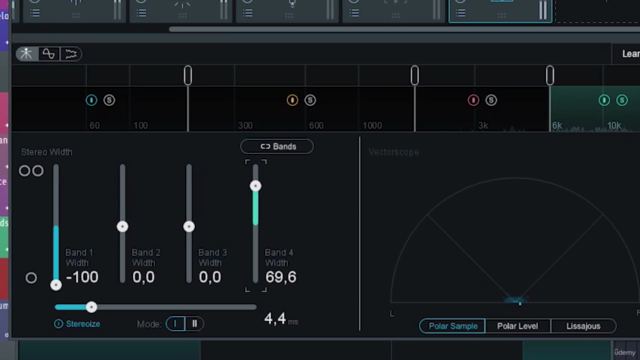640x360 pixels.
Task: Toggle Band 2 orange power button
Action: [292, 100]
